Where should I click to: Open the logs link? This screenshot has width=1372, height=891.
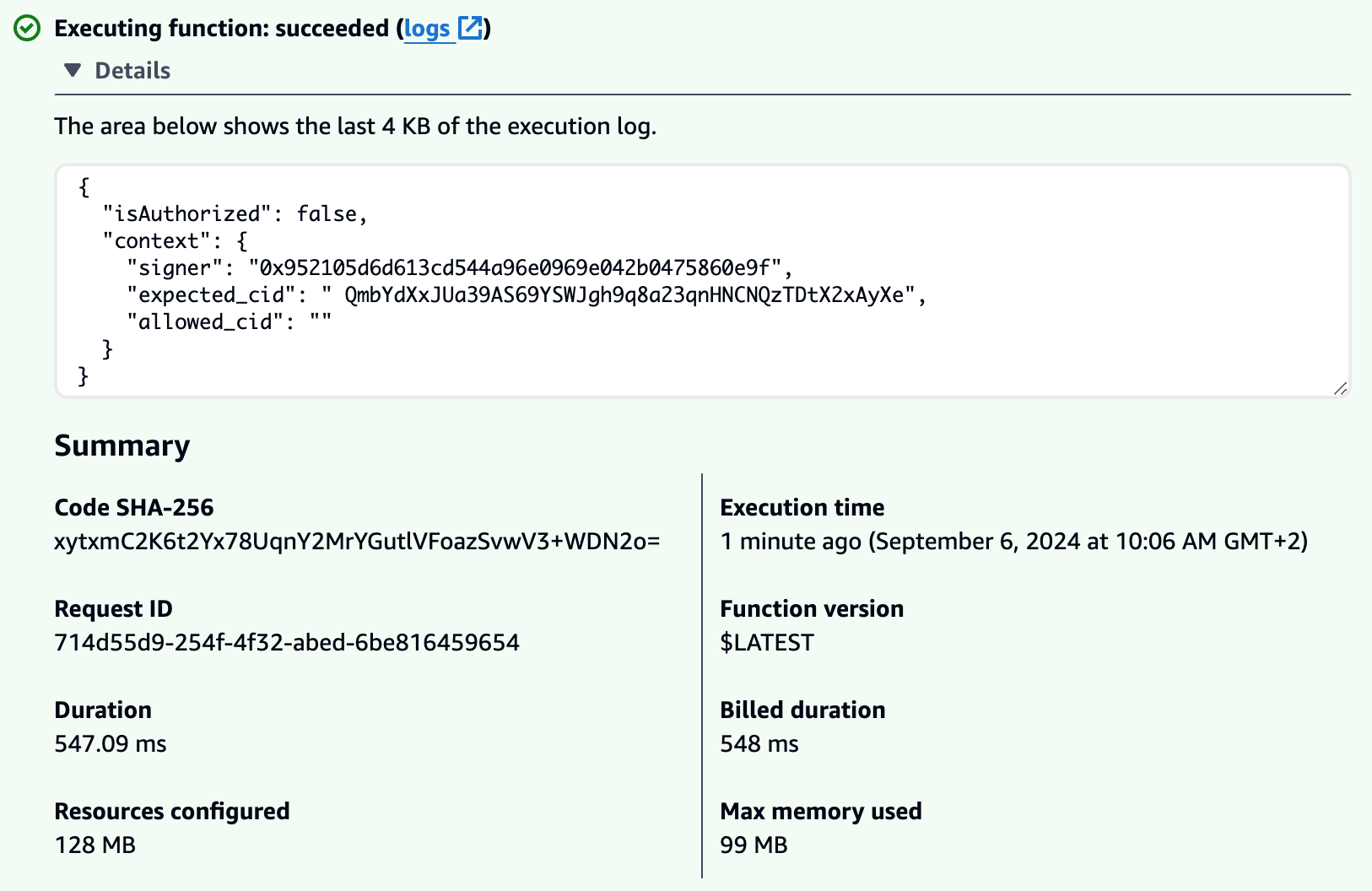[x=428, y=28]
